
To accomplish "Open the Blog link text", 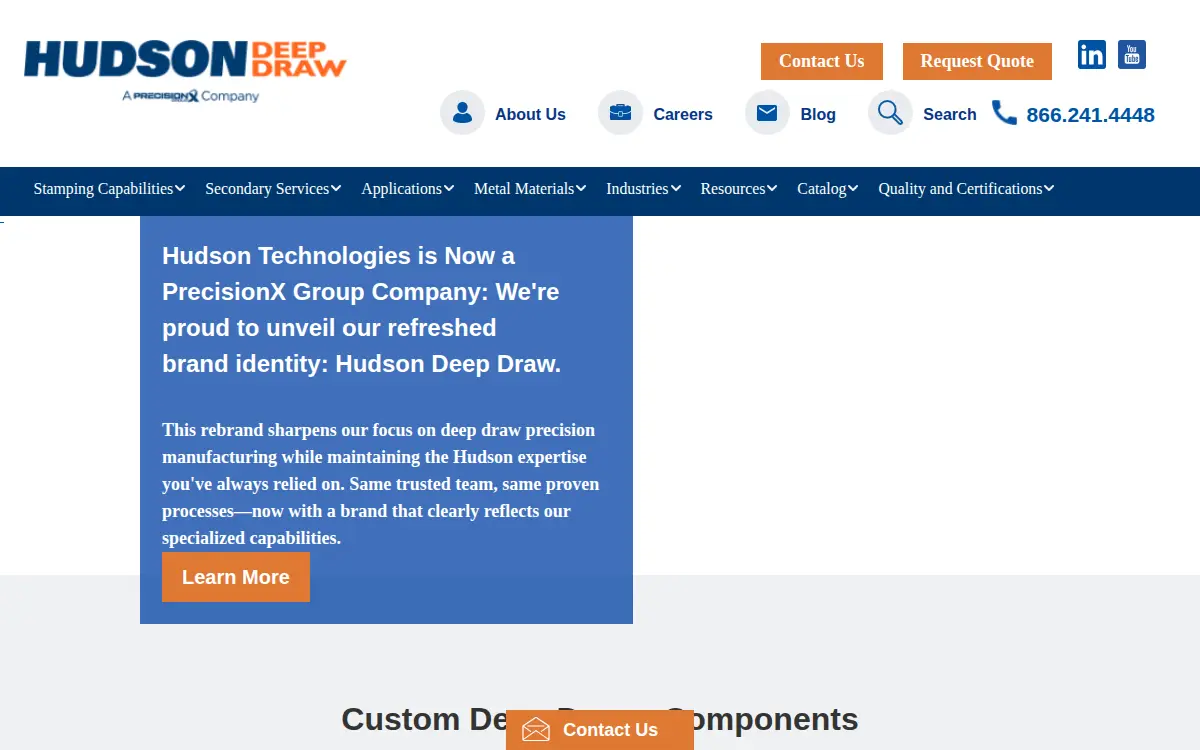I will pyautogui.click(x=818, y=114).
